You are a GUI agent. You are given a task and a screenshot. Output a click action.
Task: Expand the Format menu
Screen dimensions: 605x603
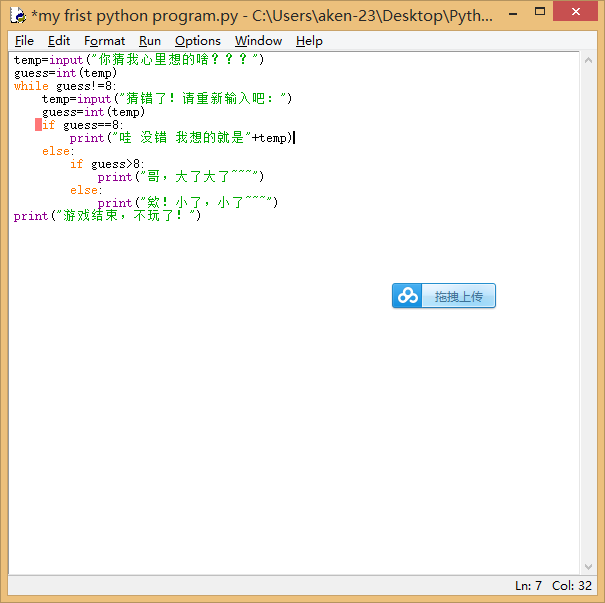104,41
